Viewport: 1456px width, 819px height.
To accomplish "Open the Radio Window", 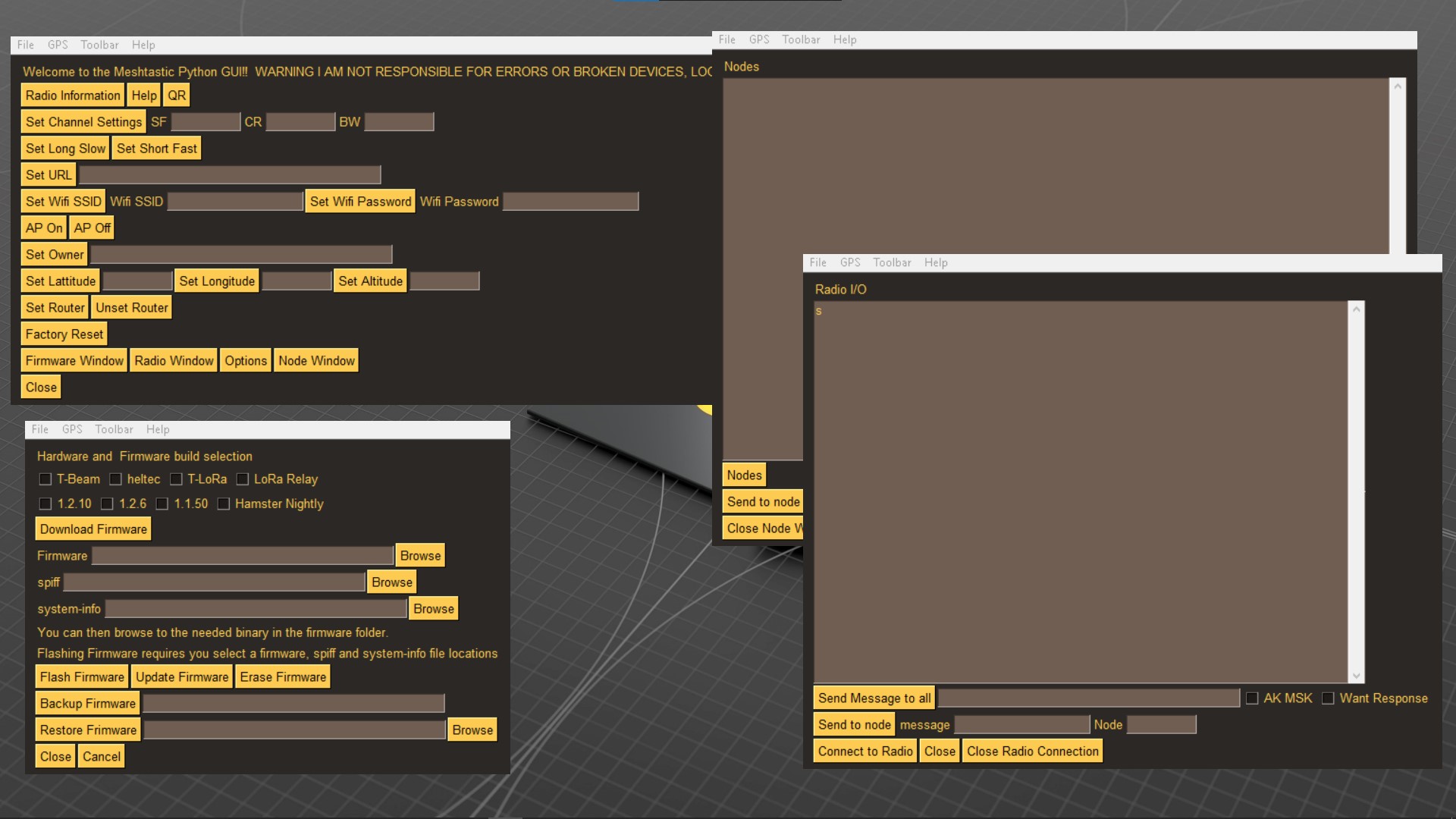I will click(174, 360).
